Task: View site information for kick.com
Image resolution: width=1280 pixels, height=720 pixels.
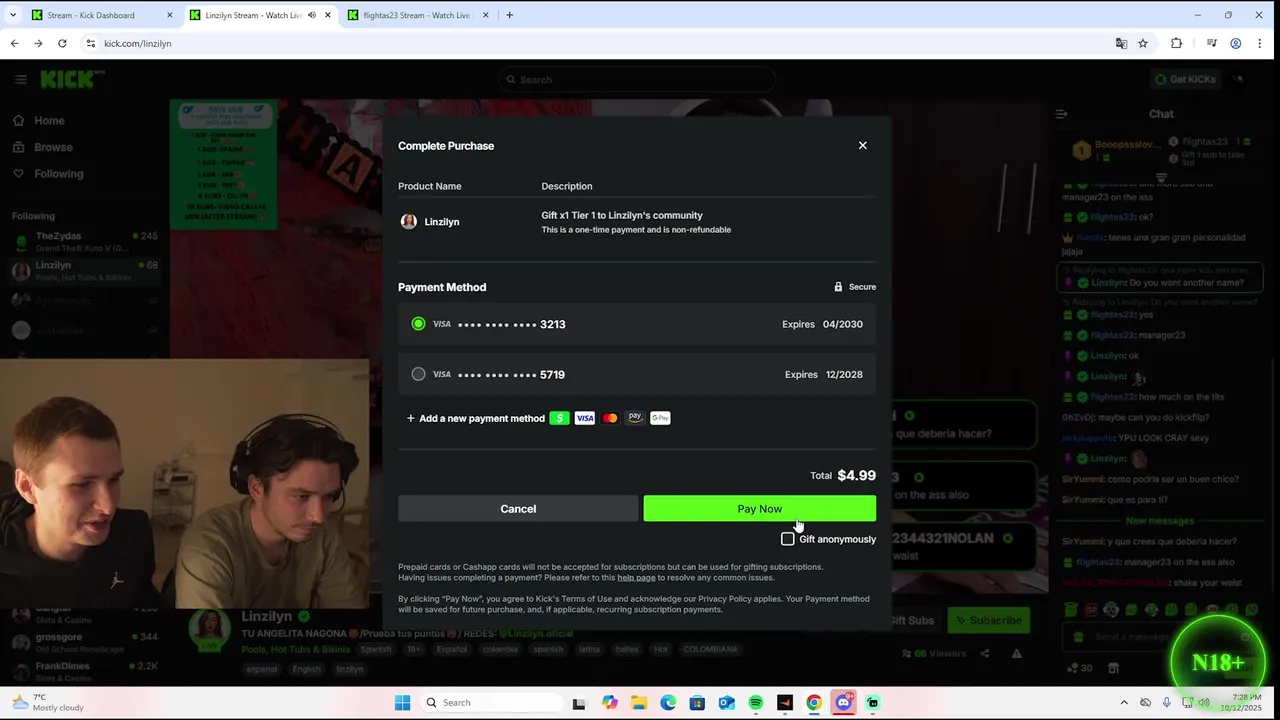Action: click(x=90, y=43)
